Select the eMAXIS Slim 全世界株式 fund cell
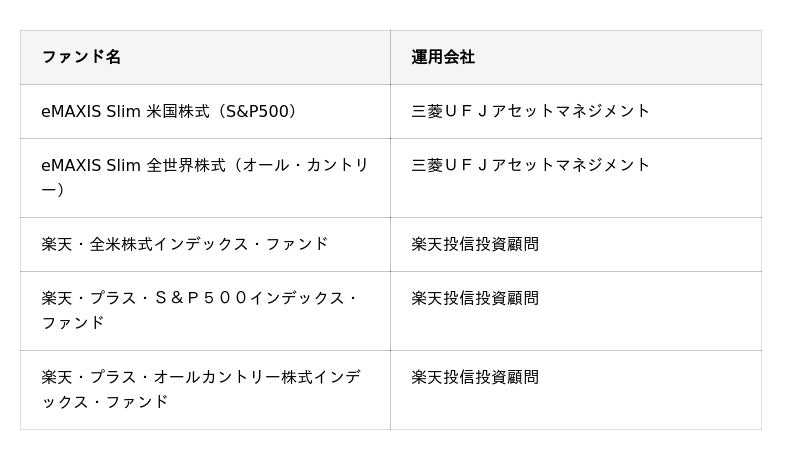This screenshot has height=460, width=800. pos(204,177)
